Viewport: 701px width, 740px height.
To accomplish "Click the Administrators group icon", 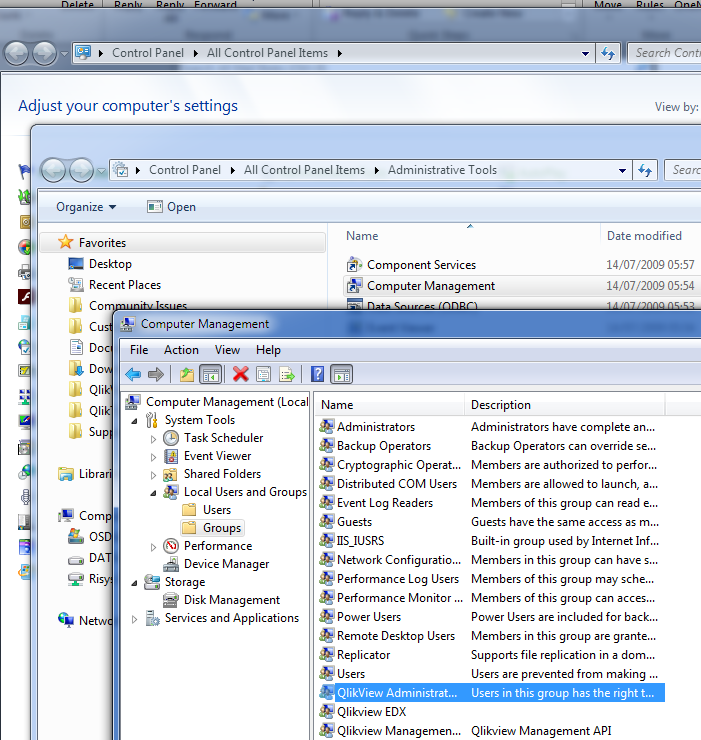I will point(326,427).
